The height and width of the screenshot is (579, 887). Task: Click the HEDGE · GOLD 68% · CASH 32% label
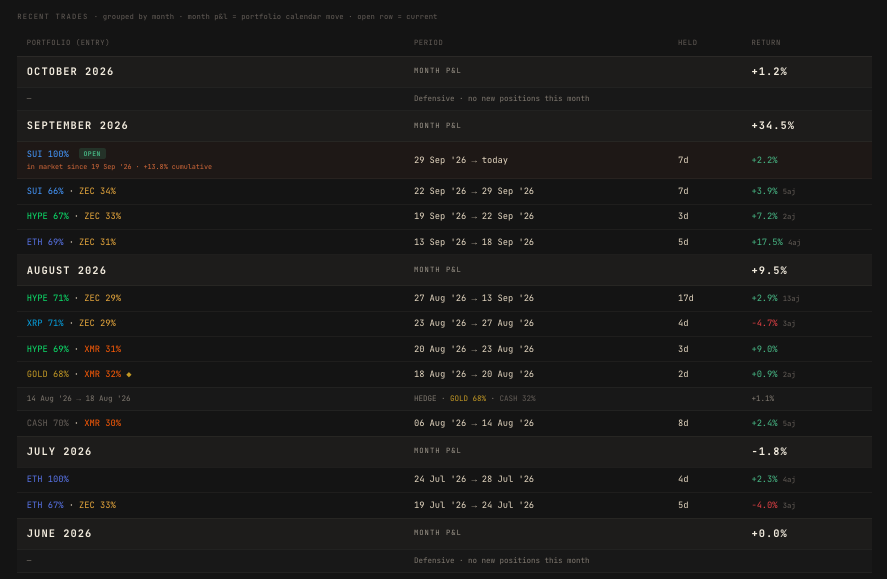(x=475, y=399)
